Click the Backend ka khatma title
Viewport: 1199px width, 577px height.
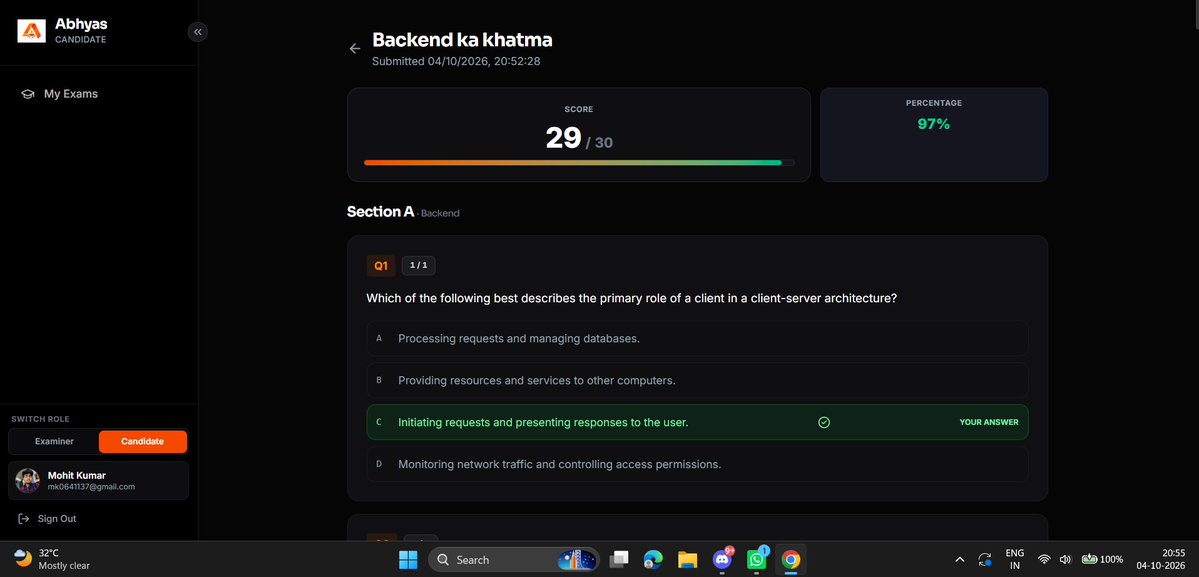pyautogui.click(x=462, y=40)
